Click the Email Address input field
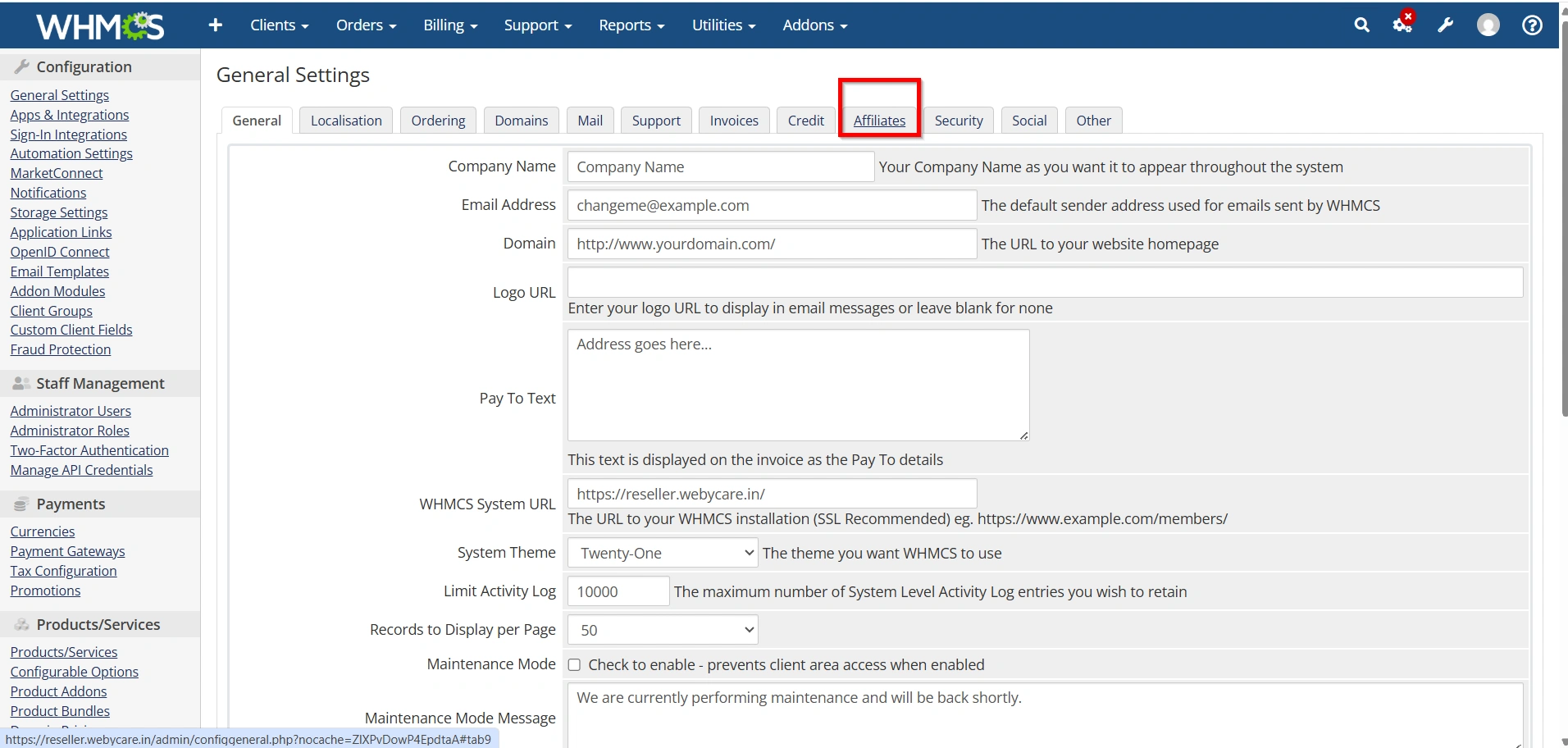The image size is (1568, 748). [x=772, y=206]
